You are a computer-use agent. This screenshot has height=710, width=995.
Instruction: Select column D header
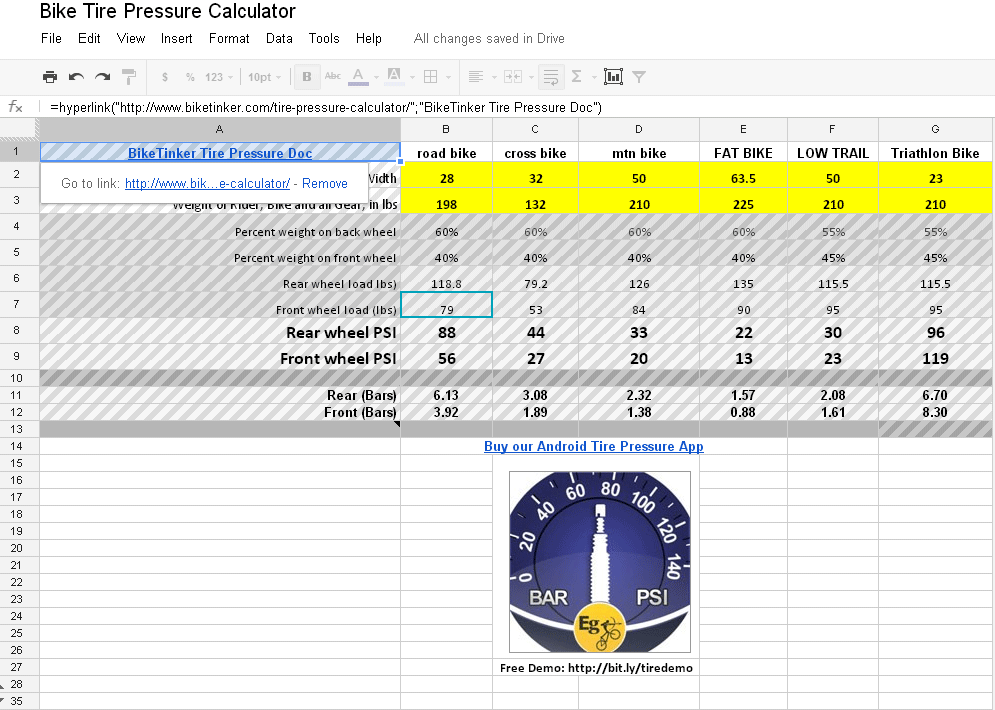tap(639, 129)
